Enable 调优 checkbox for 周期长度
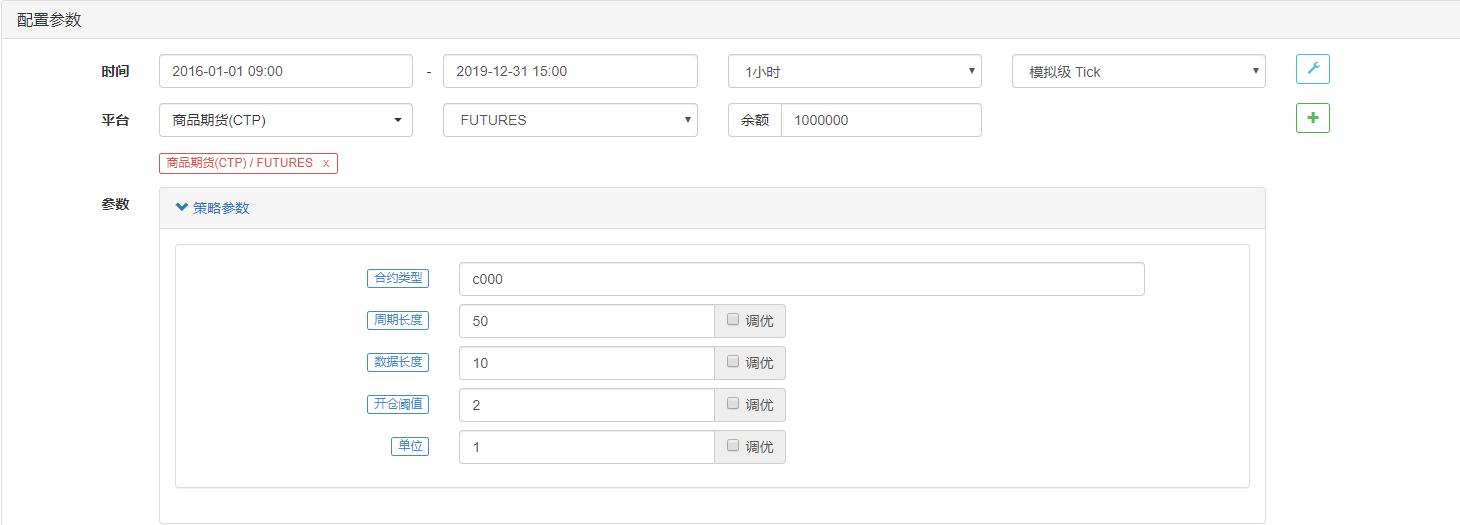 click(x=733, y=320)
